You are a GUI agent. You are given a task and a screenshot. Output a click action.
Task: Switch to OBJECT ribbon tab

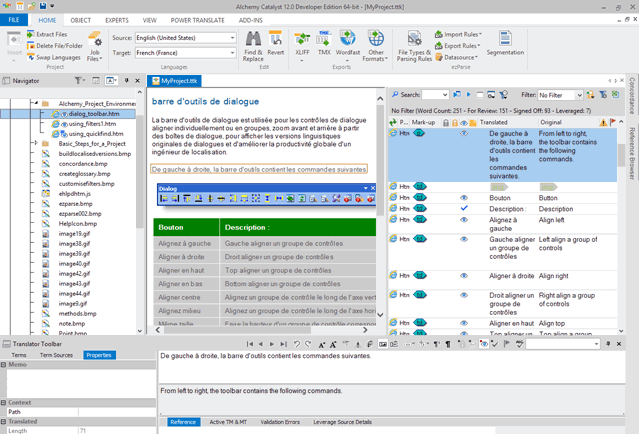click(81, 20)
